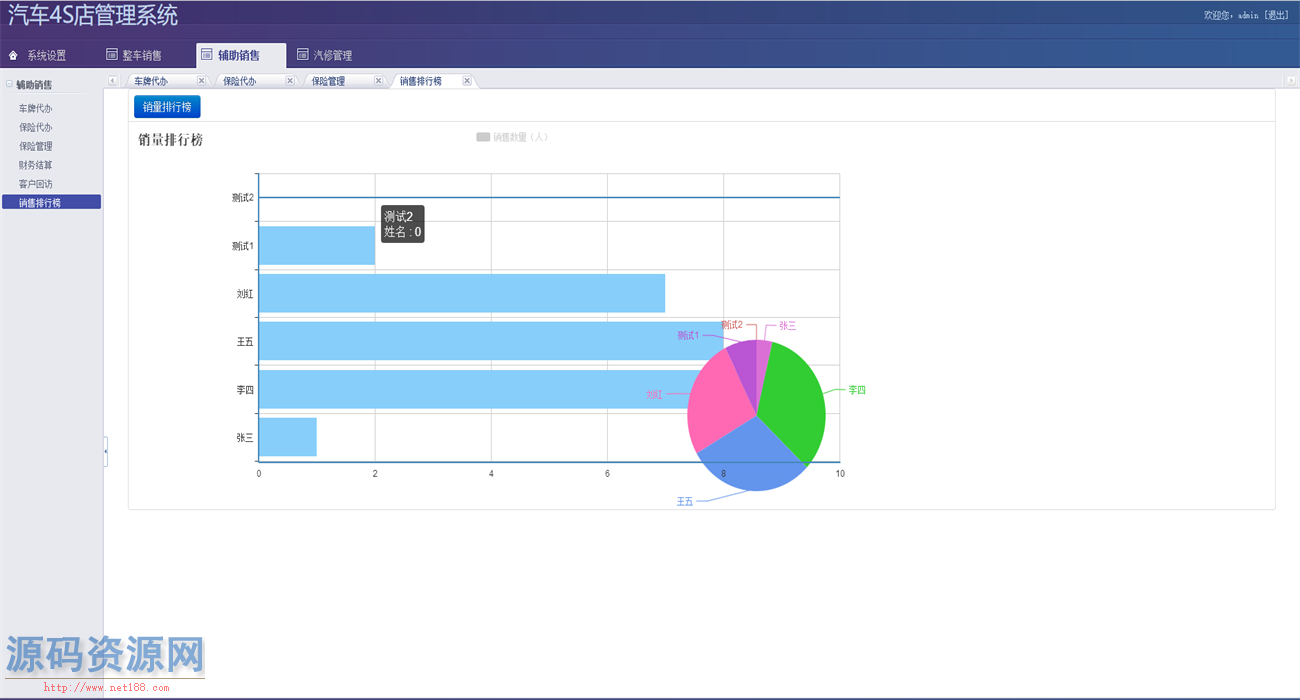Close the 车牌代办 tab
The image size is (1300, 700).
[x=201, y=81]
